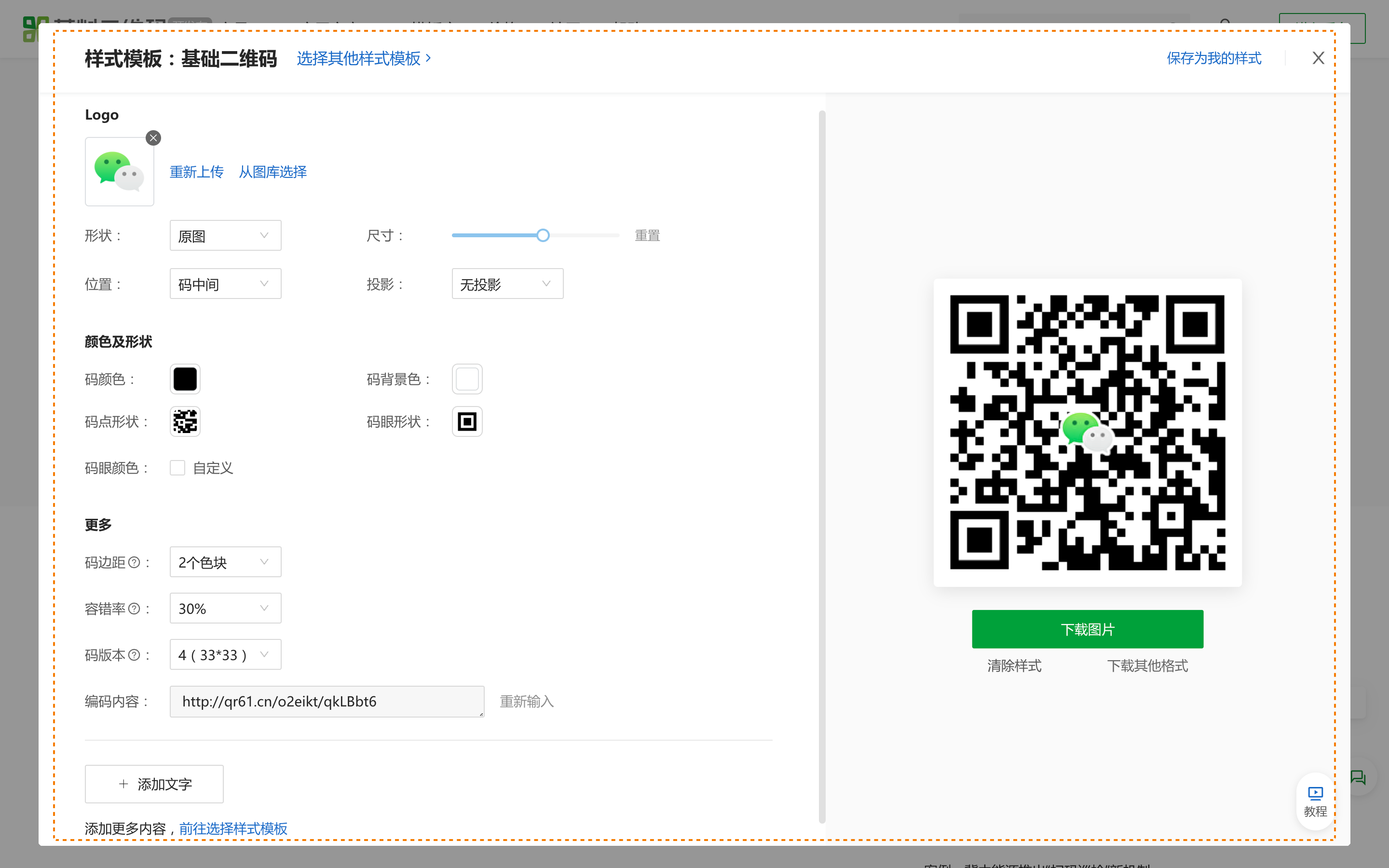Viewport: 1389px width, 868px height.
Task: Click 重置 next to size slider
Action: coord(647,235)
